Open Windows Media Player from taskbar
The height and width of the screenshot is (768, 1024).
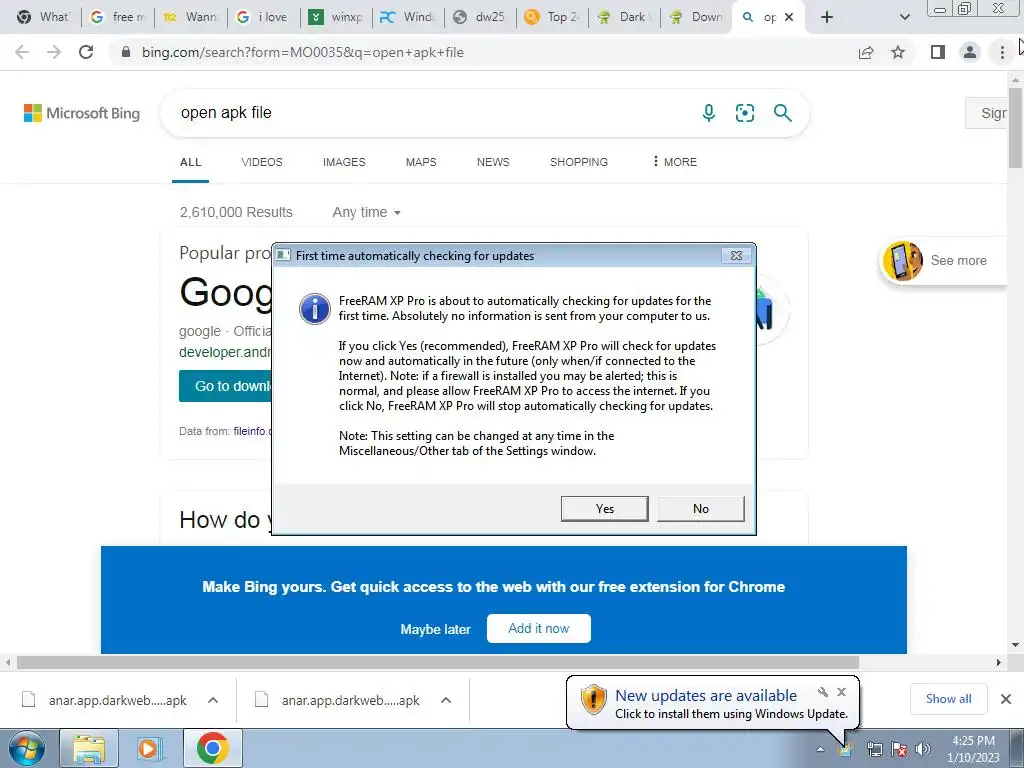pos(149,748)
